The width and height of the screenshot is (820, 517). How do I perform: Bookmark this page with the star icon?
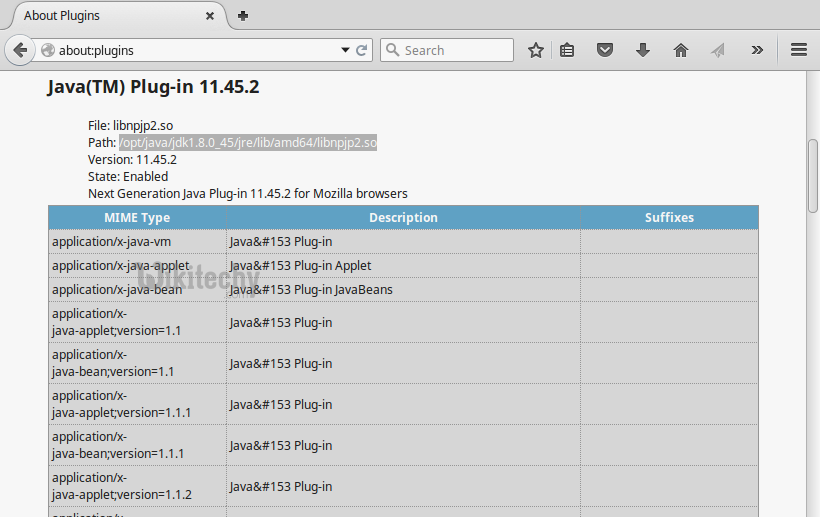(536, 50)
